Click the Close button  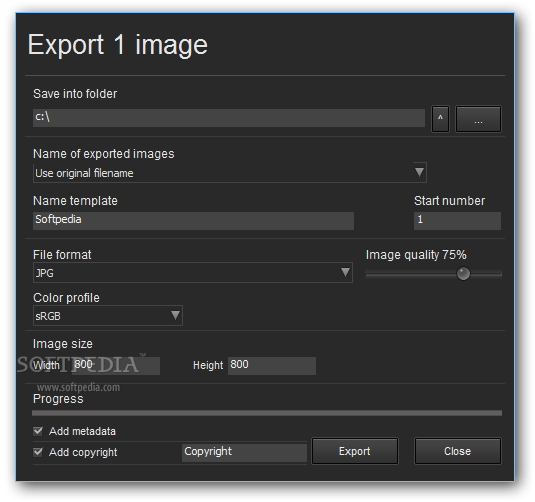(458, 451)
